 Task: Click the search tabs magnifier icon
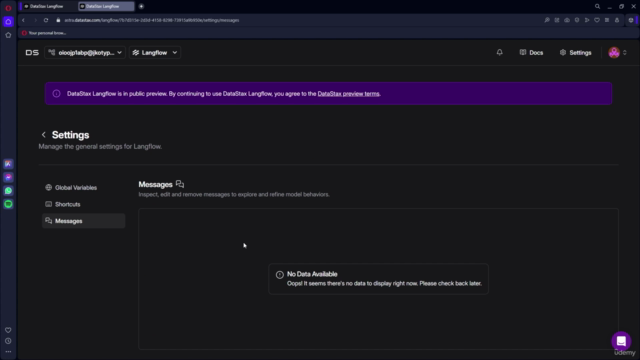point(597,6)
